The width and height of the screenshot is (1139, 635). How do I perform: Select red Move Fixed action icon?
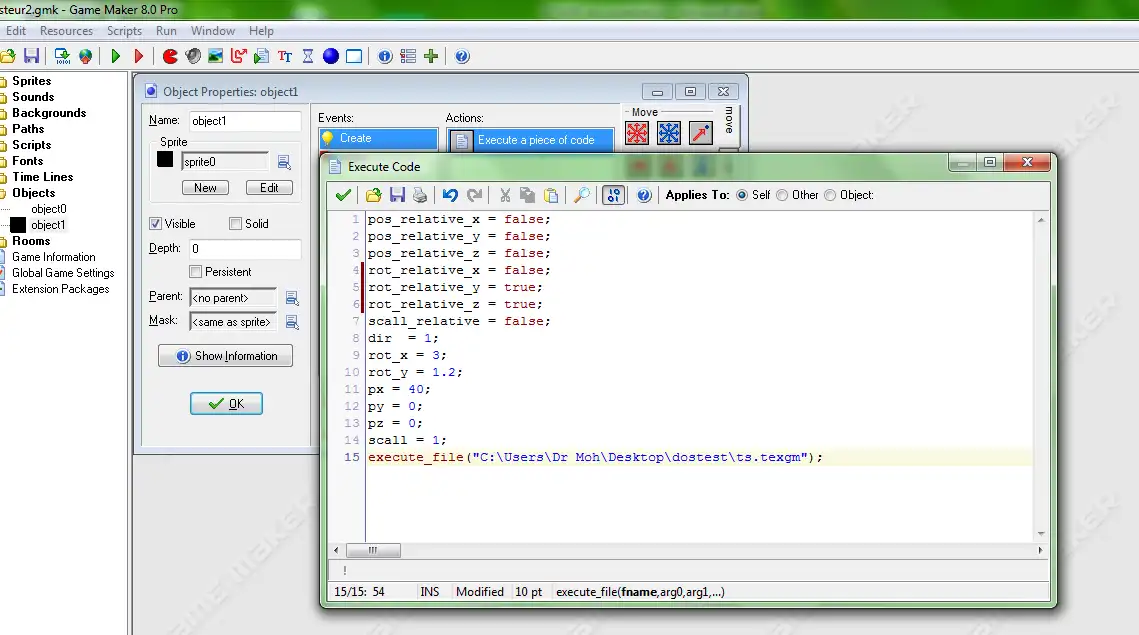coord(637,133)
